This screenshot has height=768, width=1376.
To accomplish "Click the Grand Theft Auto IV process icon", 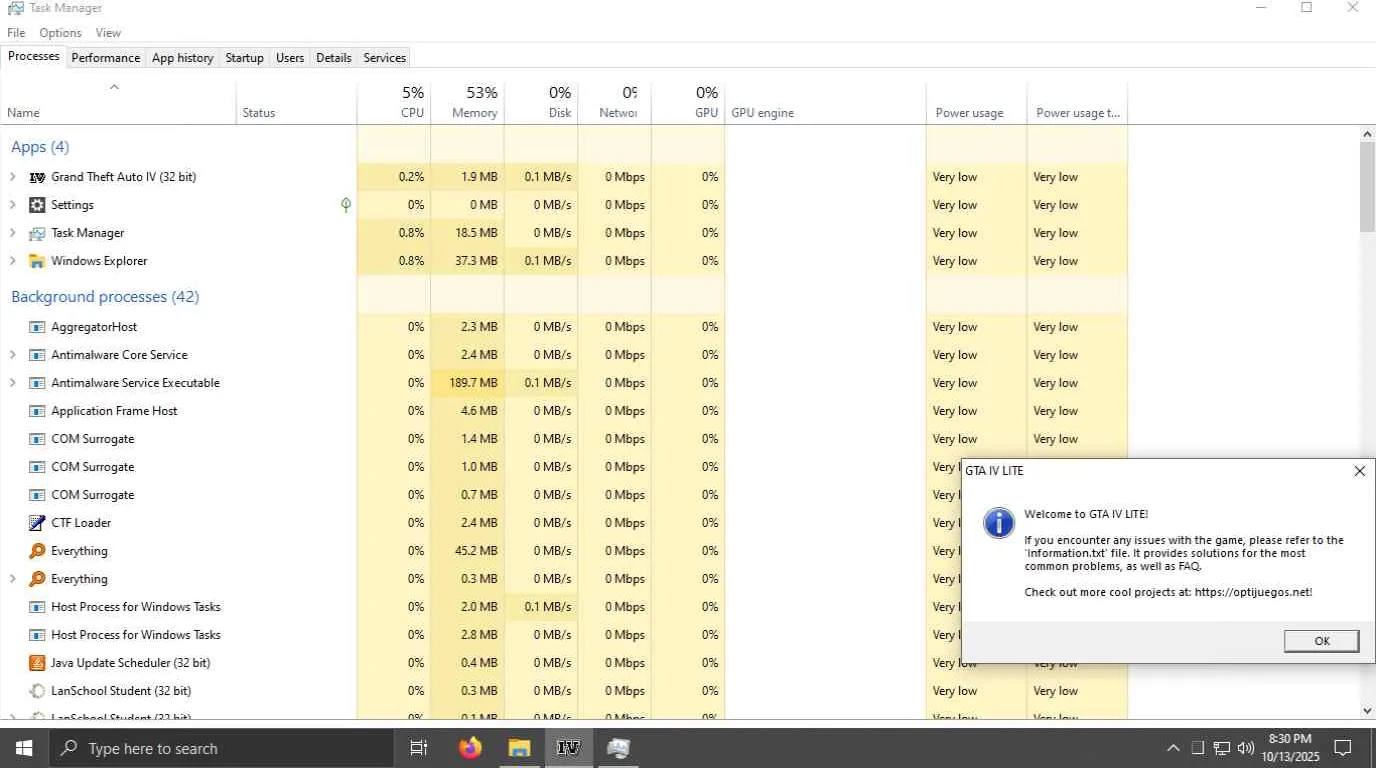I will coord(37,177).
